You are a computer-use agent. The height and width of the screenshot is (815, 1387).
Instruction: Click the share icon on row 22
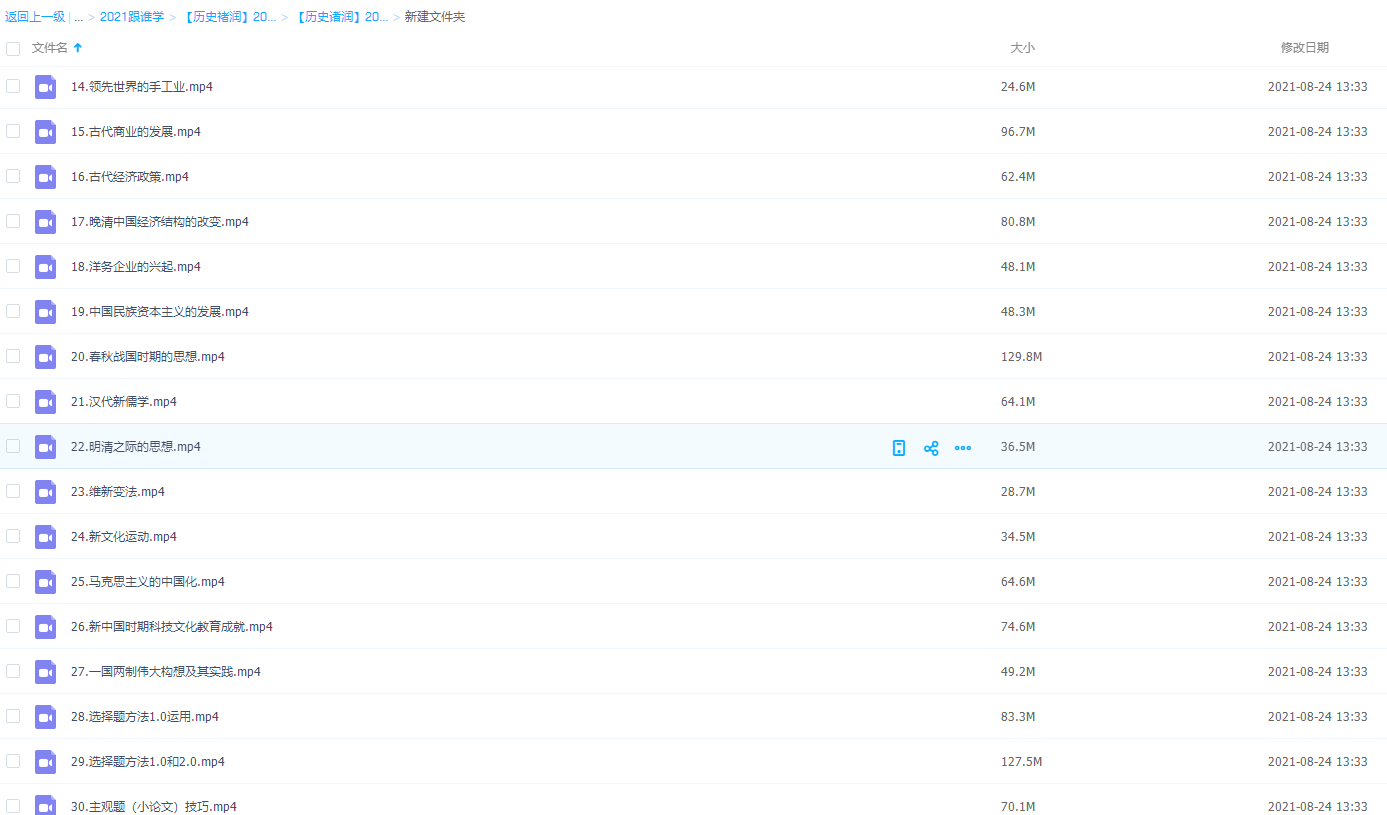point(931,448)
